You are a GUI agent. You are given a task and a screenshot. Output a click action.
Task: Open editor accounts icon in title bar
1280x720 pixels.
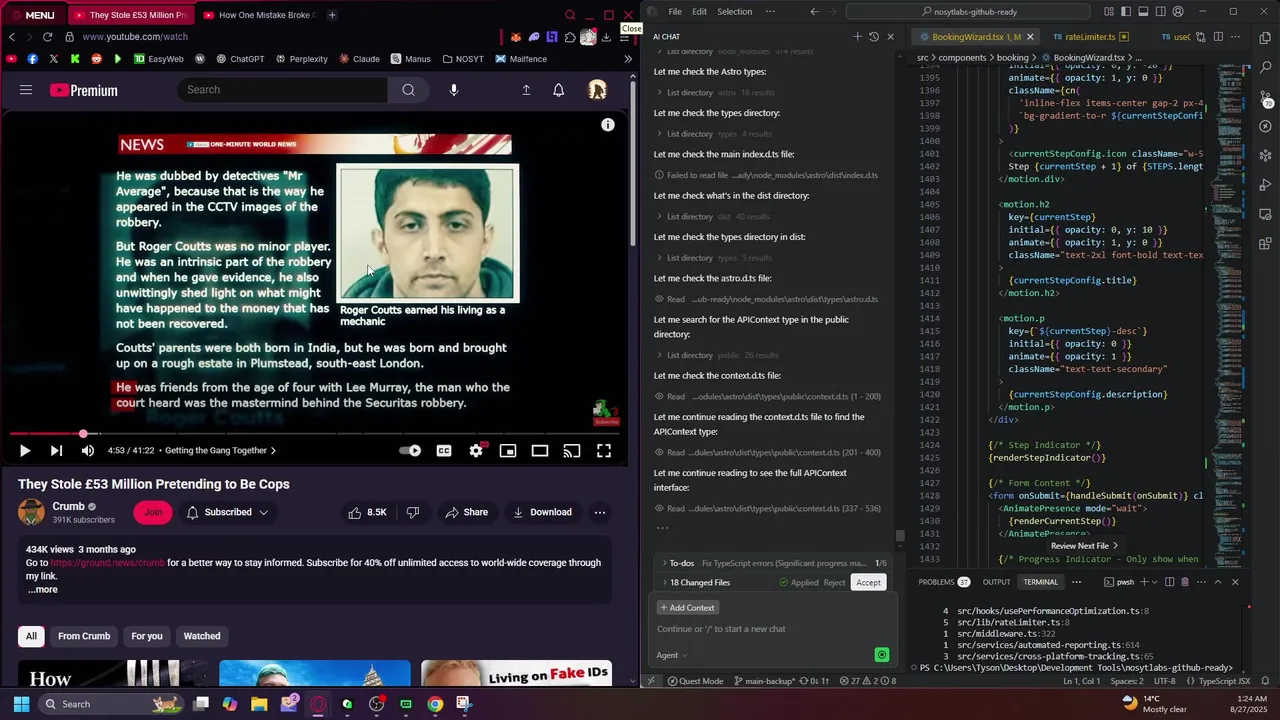(x=1177, y=12)
